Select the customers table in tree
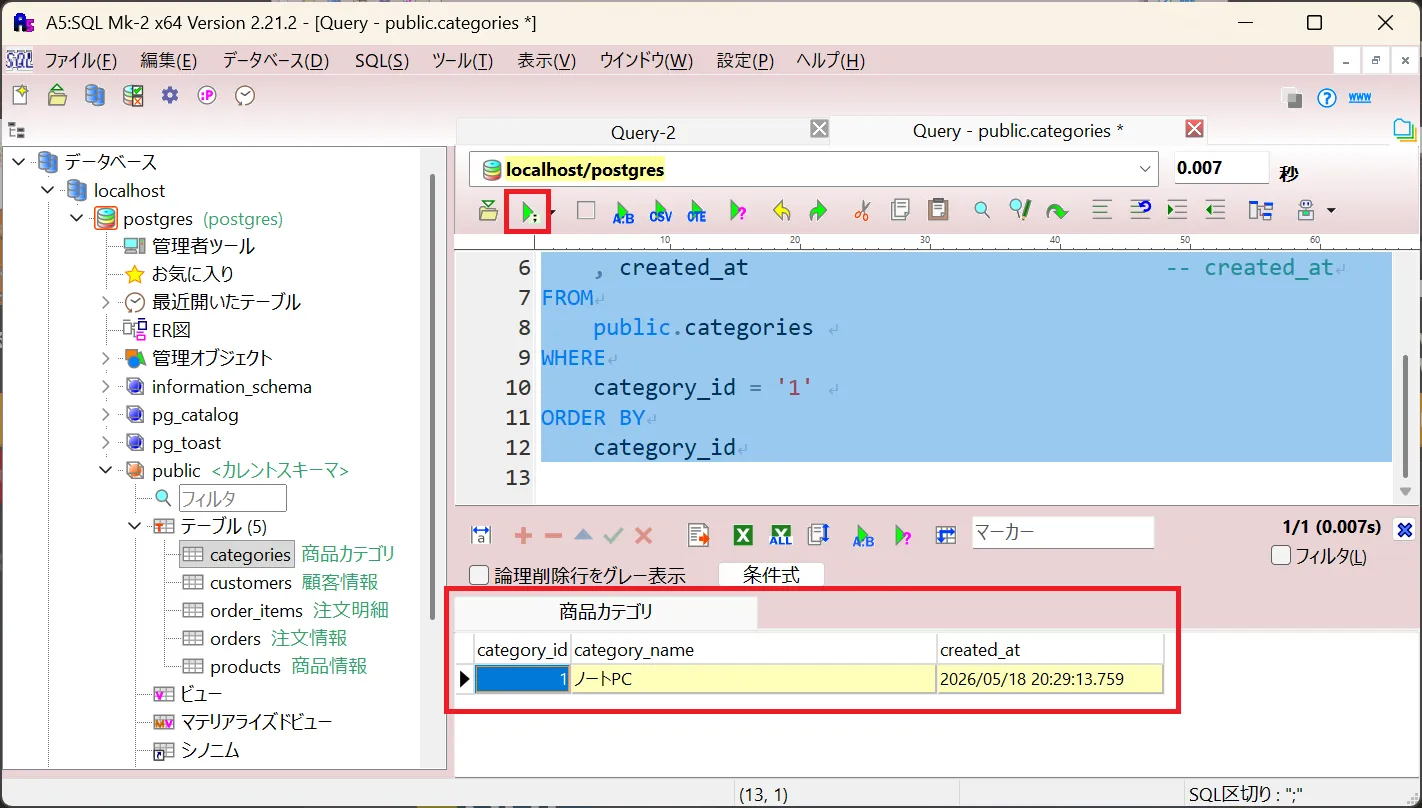 (x=251, y=582)
